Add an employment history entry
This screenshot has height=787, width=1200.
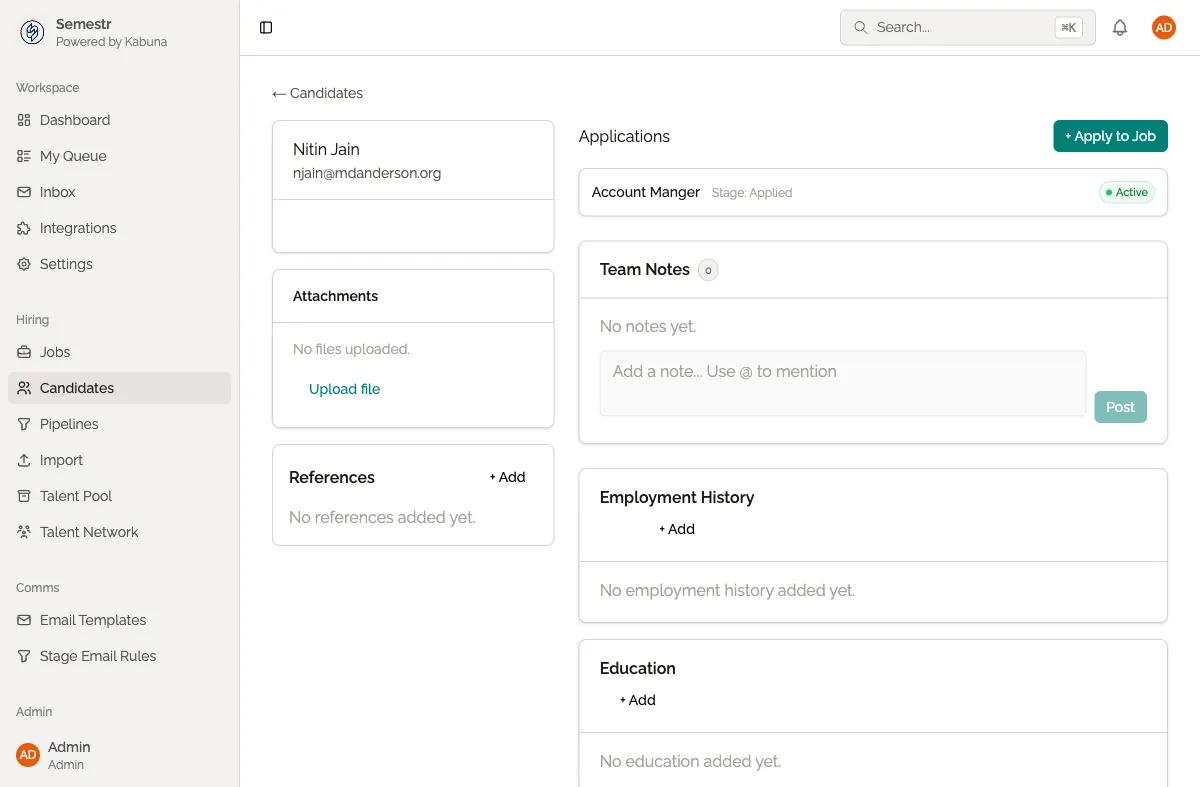[677, 529]
